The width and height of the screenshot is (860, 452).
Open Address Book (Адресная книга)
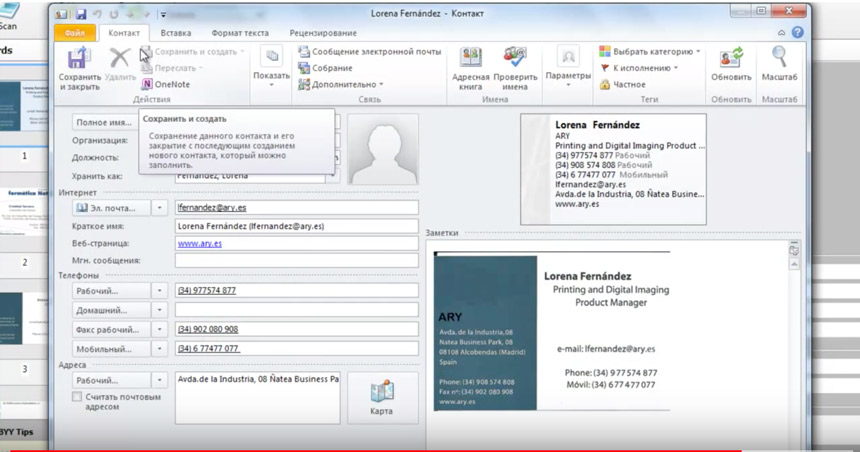(471, 69)
